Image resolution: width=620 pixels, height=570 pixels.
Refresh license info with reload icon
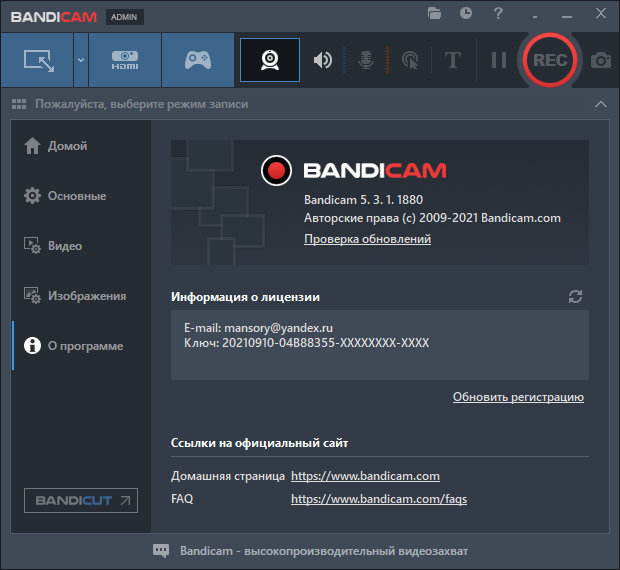[575, 297]
